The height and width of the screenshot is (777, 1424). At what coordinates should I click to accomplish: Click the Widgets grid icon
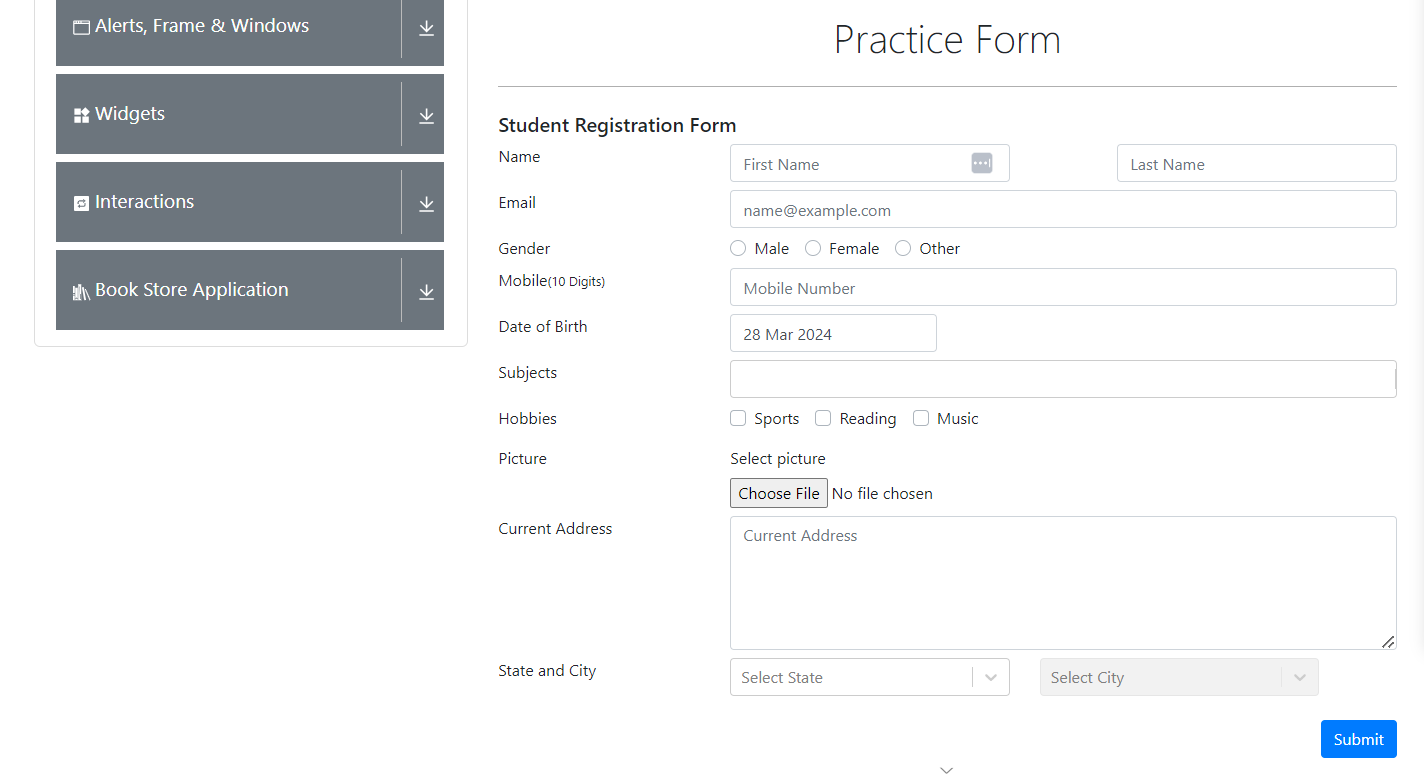[81, 115]
